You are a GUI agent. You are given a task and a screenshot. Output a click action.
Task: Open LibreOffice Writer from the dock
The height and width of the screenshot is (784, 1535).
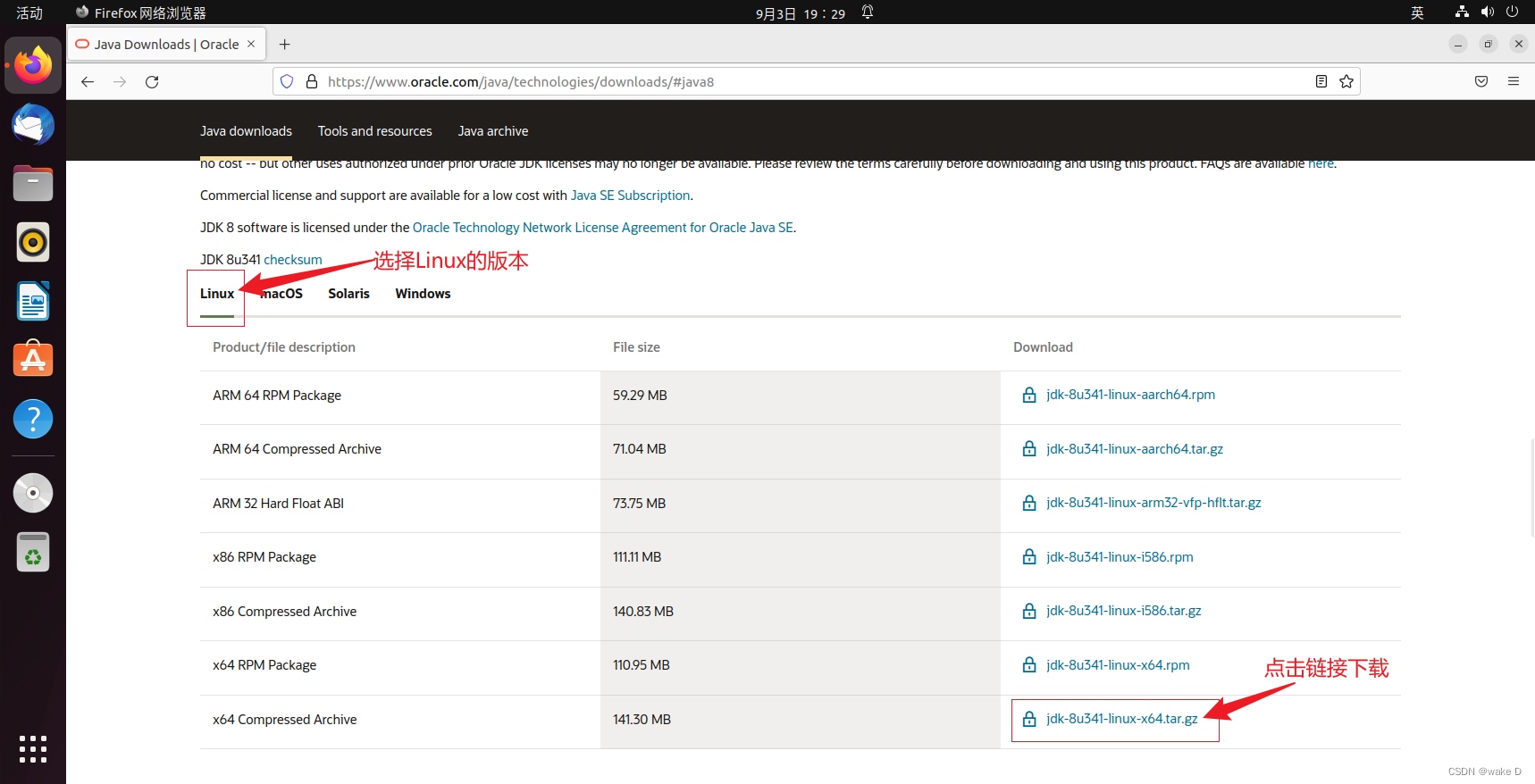pyautogui.click(x=33, y=301)
